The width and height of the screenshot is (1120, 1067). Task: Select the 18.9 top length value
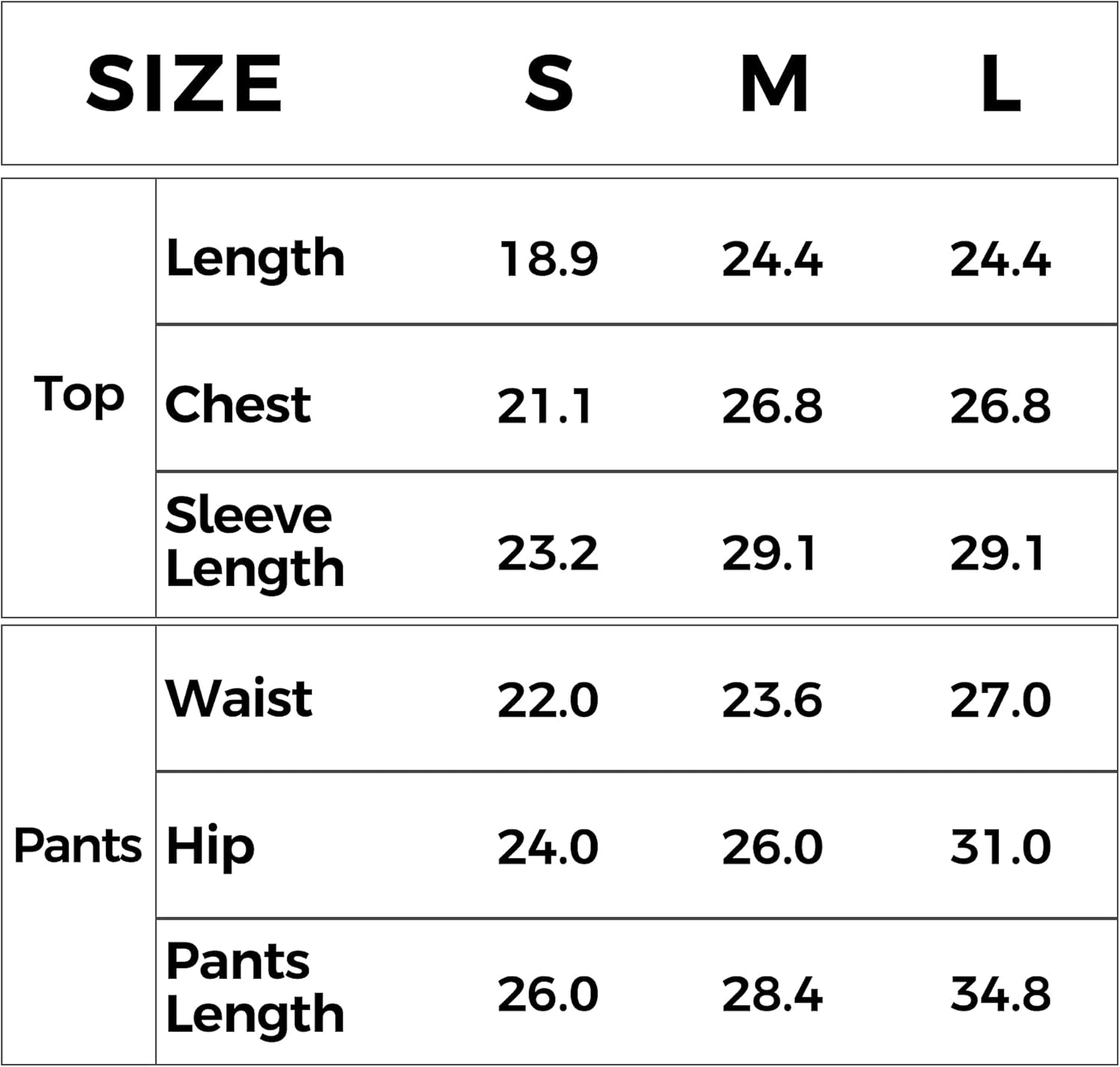[x=549, y=259]
